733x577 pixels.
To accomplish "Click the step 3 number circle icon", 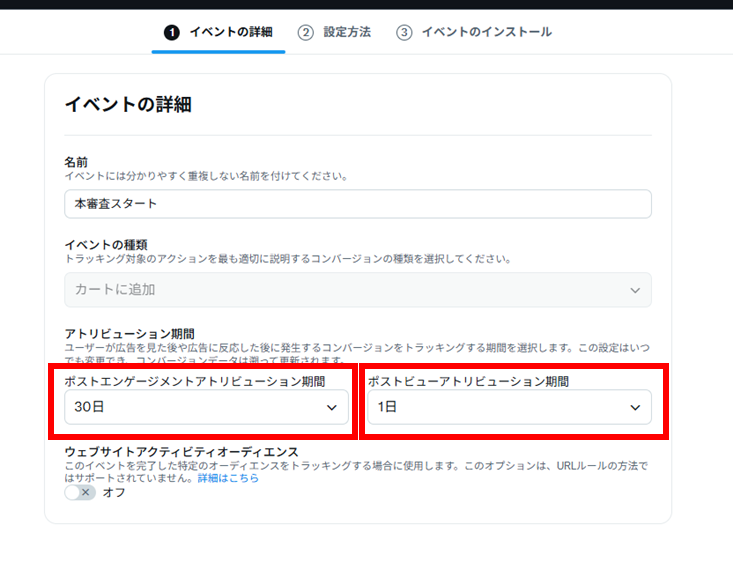I will [404, 32].
